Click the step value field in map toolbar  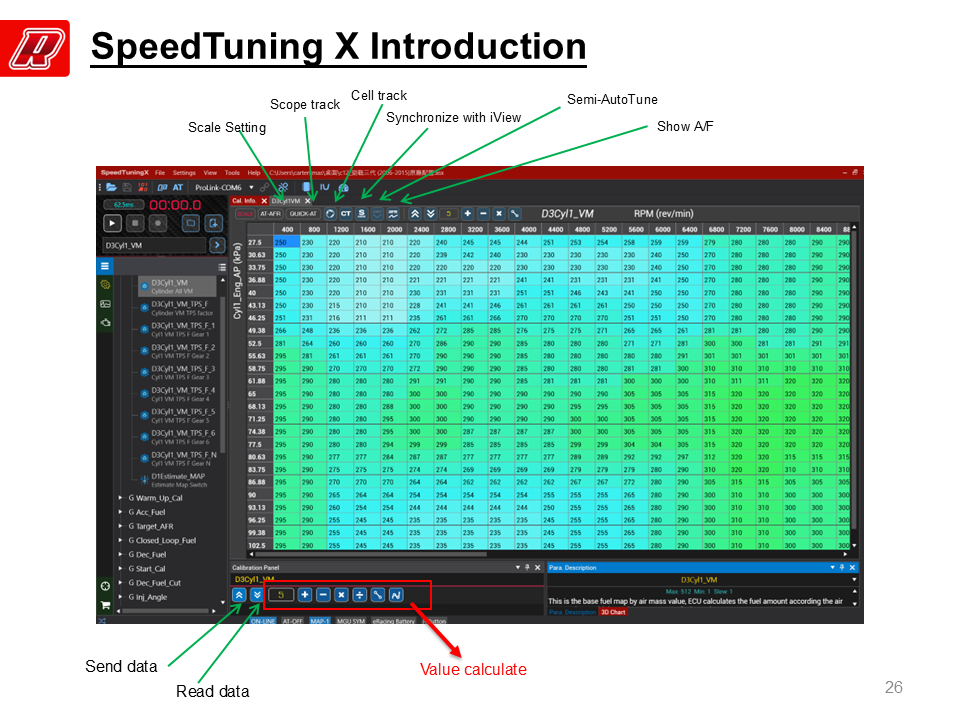[x=449, y=214]
